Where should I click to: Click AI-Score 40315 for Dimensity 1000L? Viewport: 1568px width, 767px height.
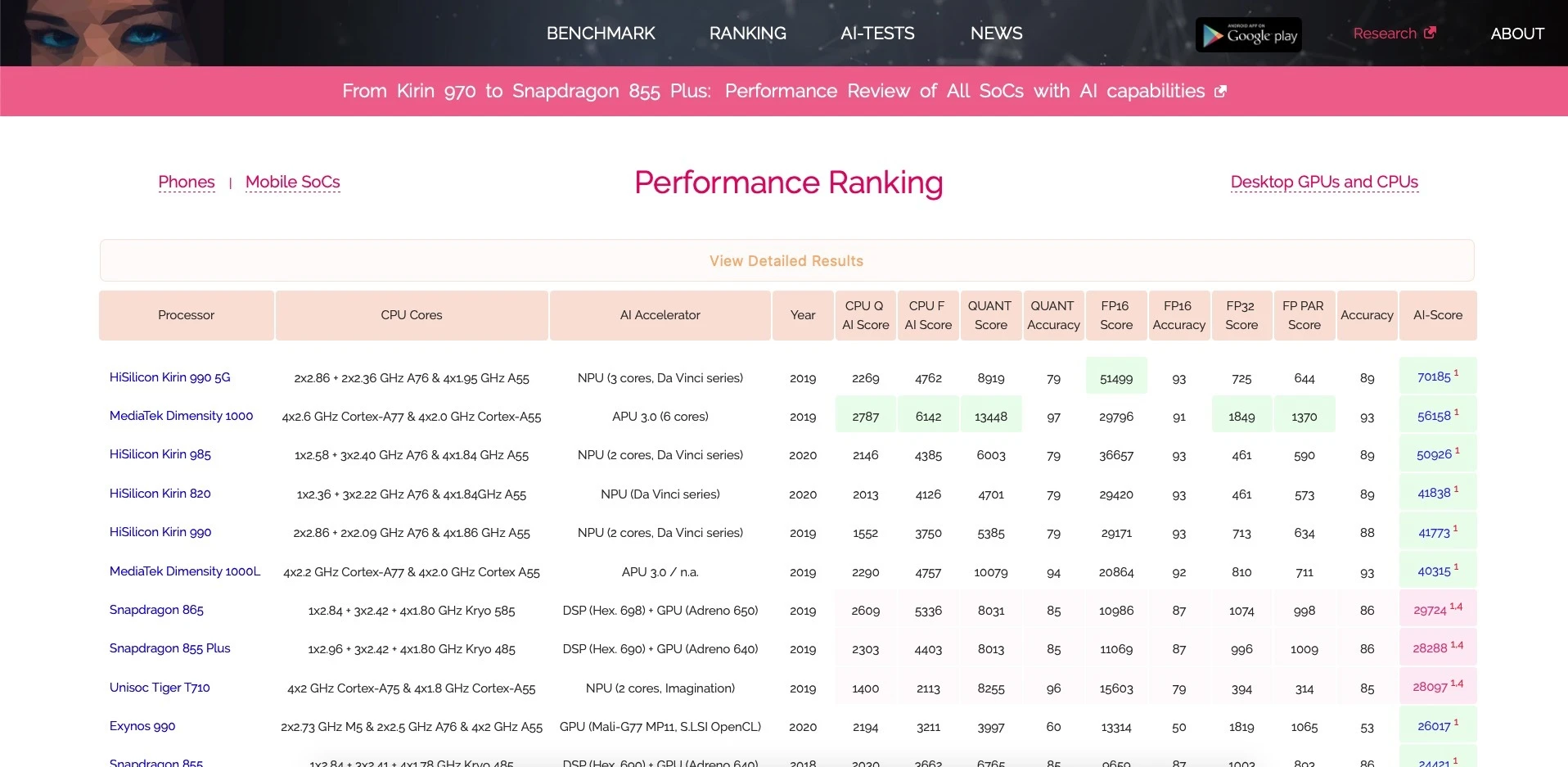(x=1438, y=571)
